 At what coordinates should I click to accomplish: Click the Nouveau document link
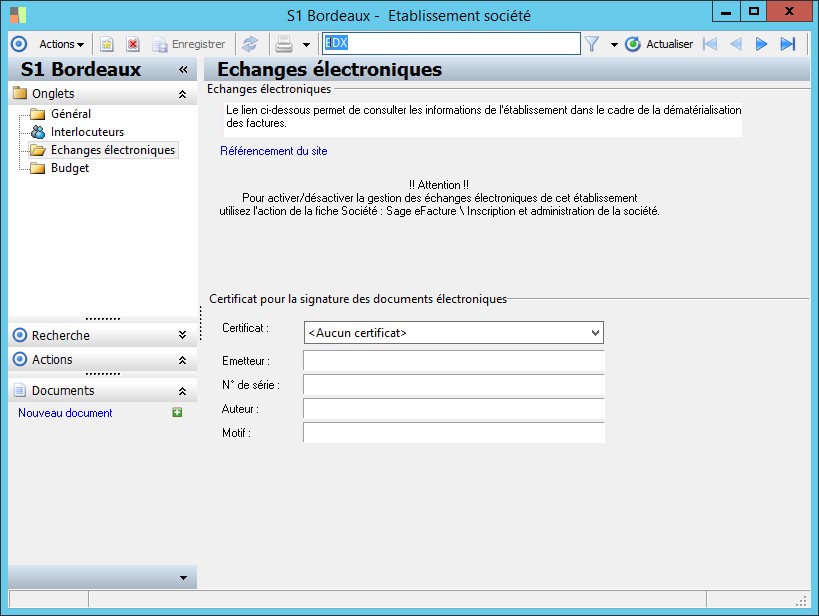(65, 413)
